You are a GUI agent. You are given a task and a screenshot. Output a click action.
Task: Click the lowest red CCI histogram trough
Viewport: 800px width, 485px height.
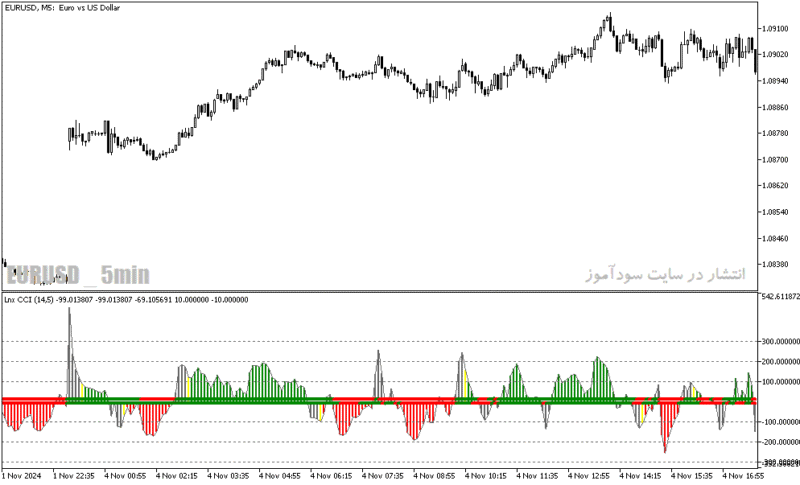(665, 450)
